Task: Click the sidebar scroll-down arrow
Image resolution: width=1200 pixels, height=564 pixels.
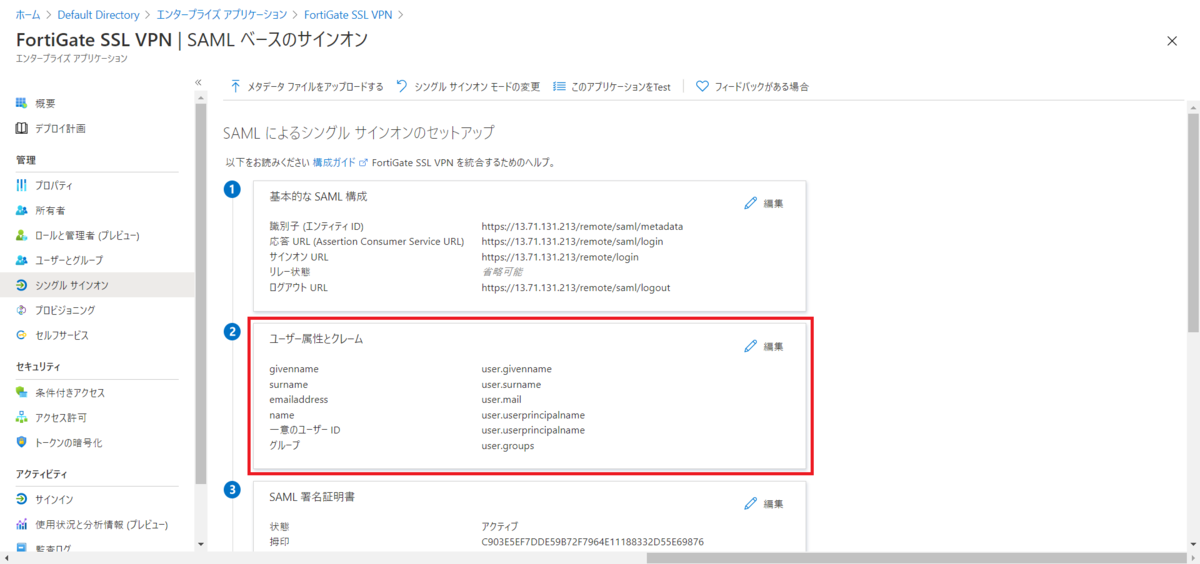Action: point(201,544)
